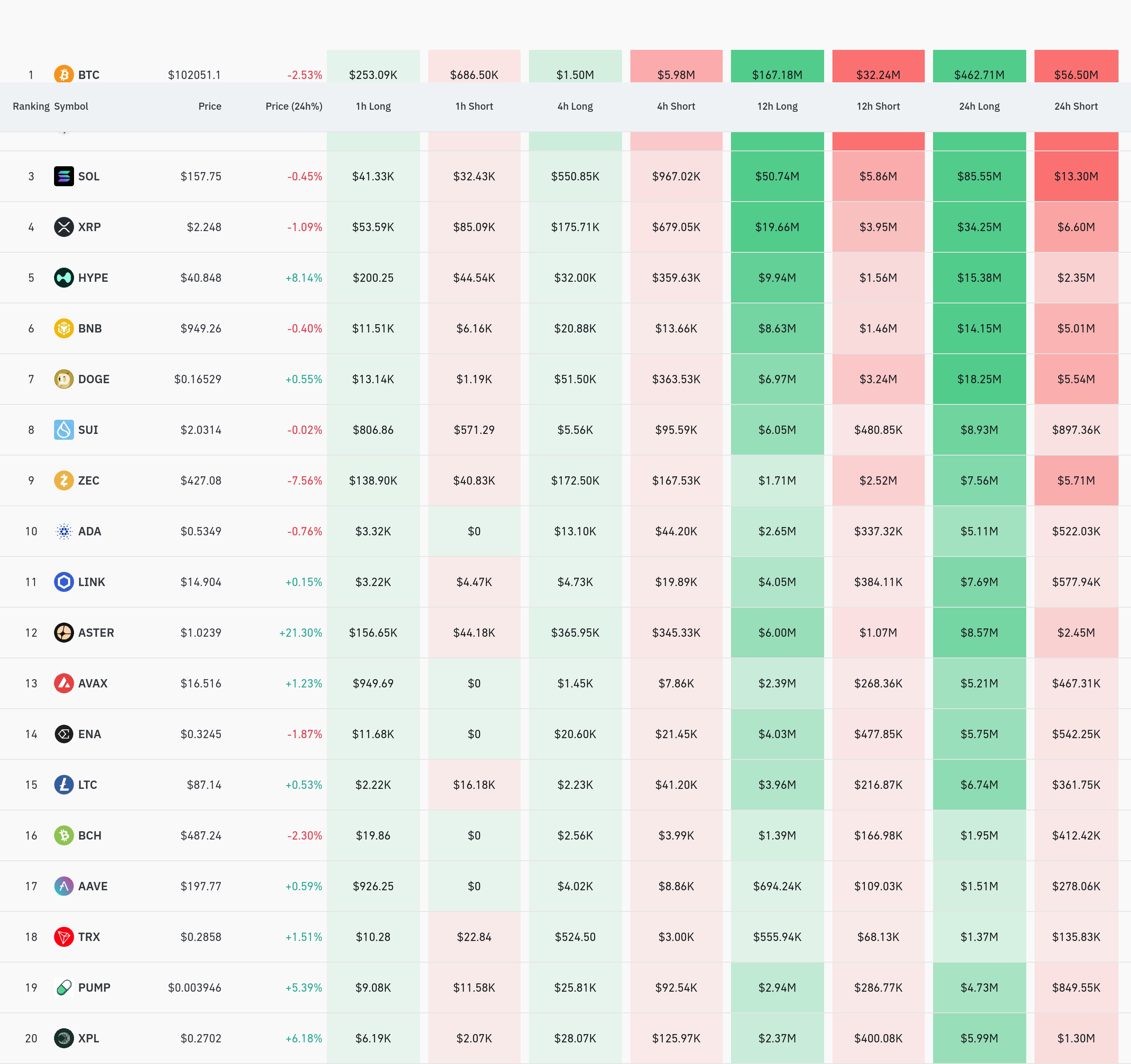Image resolution: width=1131 pixels, height=1064 pixels.
Task: Click the SUI droplet logo
Action: point(64,430)
